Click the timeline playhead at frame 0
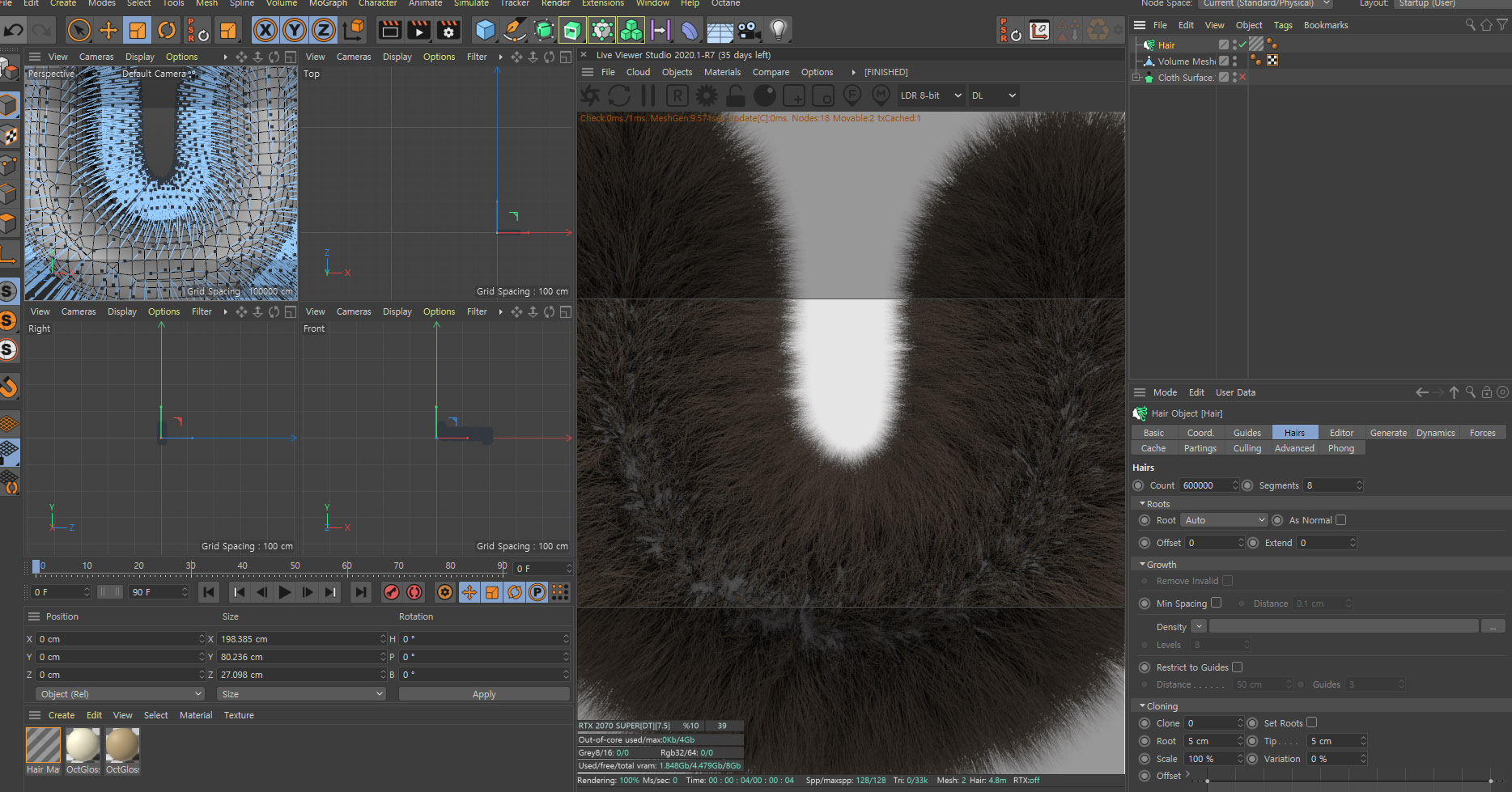 [36, 567]
